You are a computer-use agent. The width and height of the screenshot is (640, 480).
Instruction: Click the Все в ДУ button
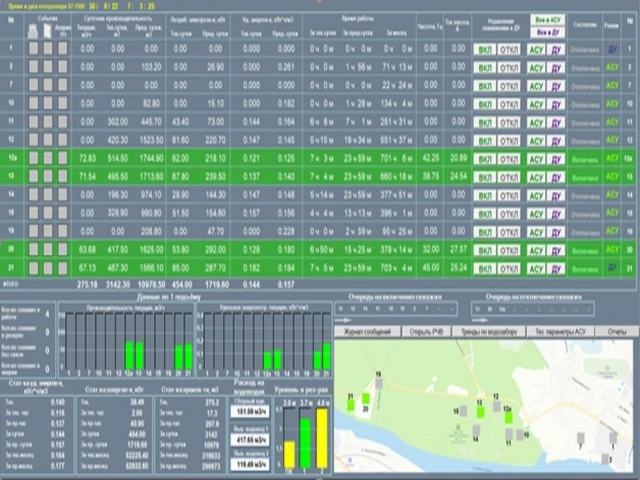[548, 32]
